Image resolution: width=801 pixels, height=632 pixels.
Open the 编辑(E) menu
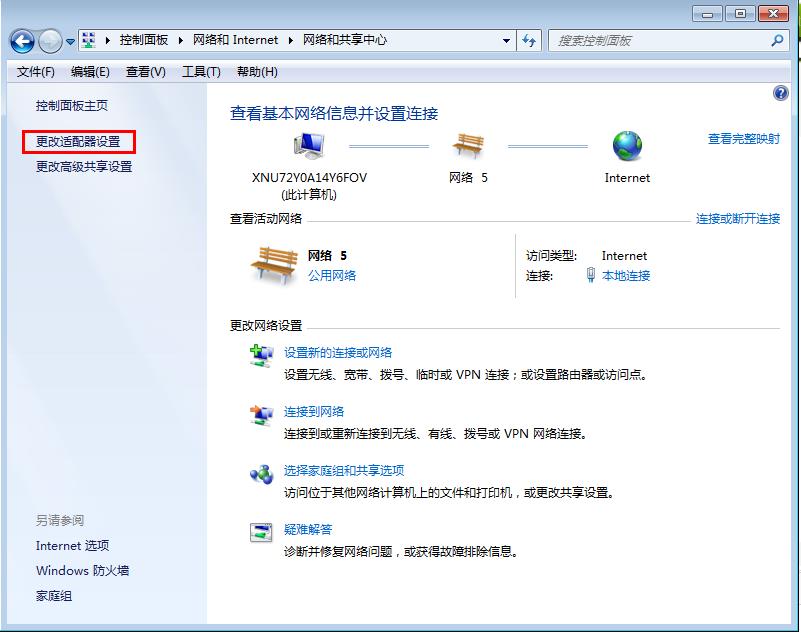pyautogui.click(x=90, y=72)
